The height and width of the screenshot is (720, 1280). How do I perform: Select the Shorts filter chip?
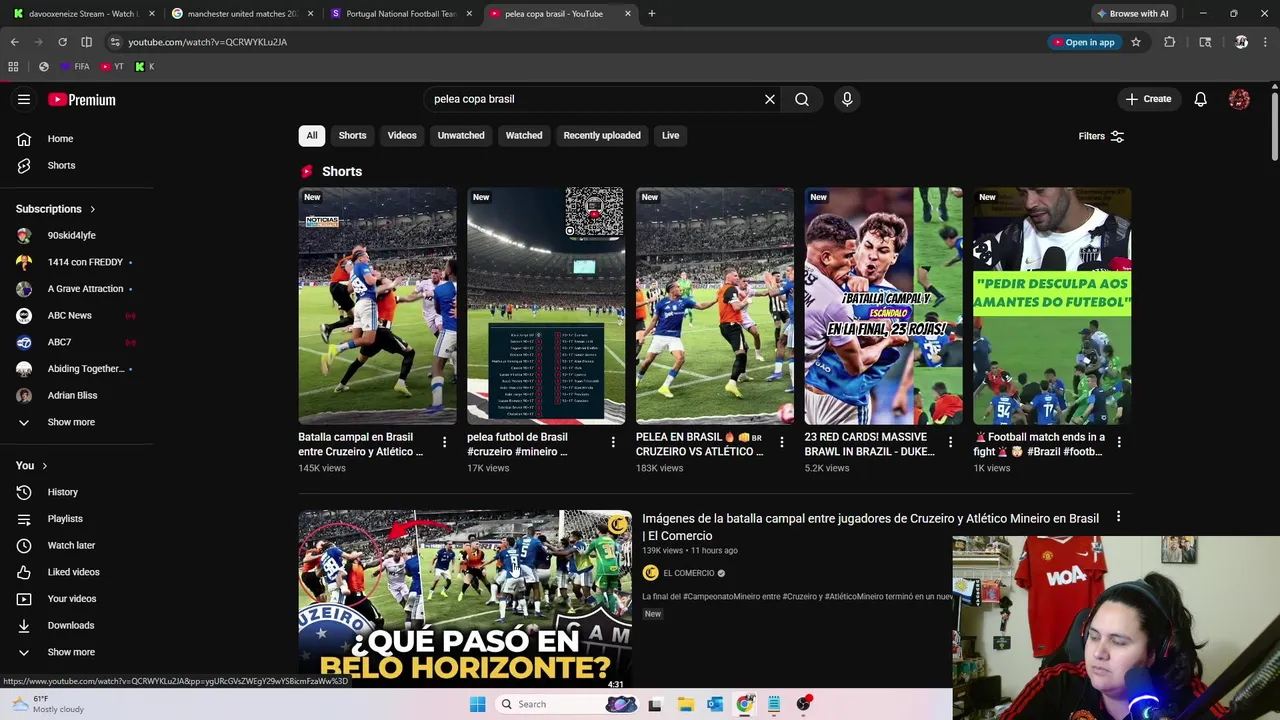pyautogui.click(x=352, y=136)
